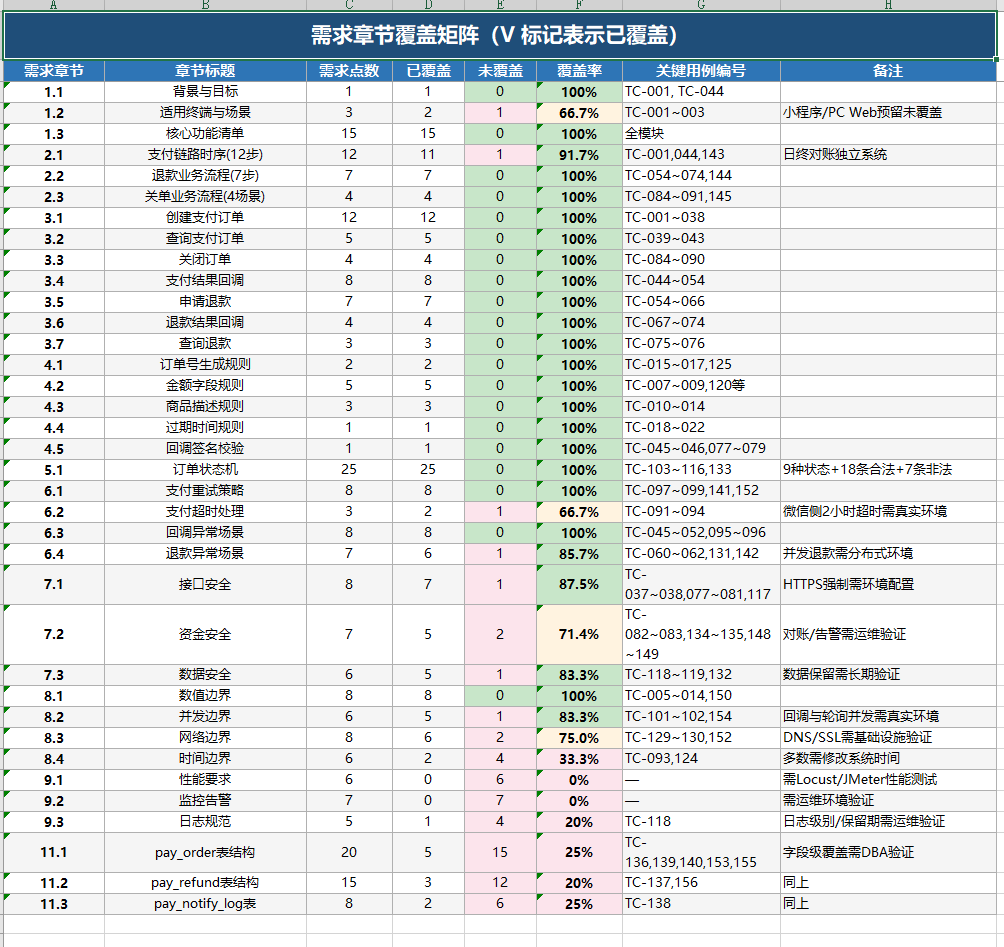Viewport: 1004px width, 947px height.
Task: Select cell 创建支付订单
Action: pos(206,218)
